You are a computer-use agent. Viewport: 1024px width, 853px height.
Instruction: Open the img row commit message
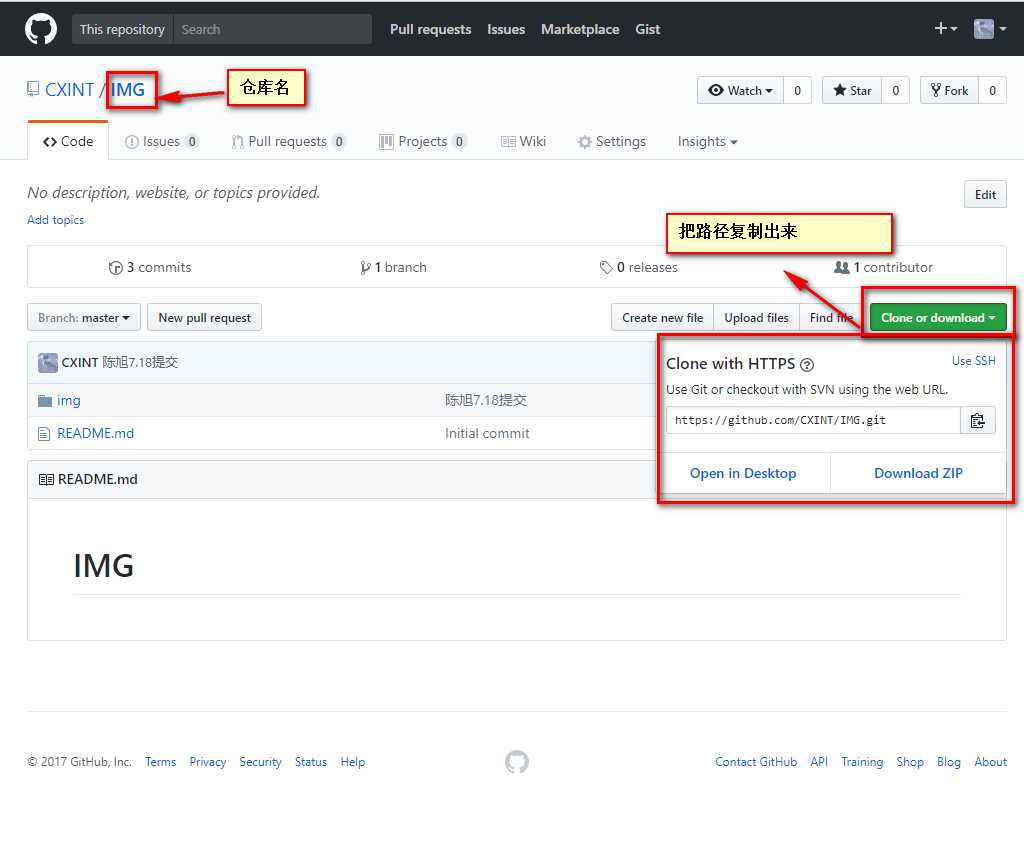point(486,400)
